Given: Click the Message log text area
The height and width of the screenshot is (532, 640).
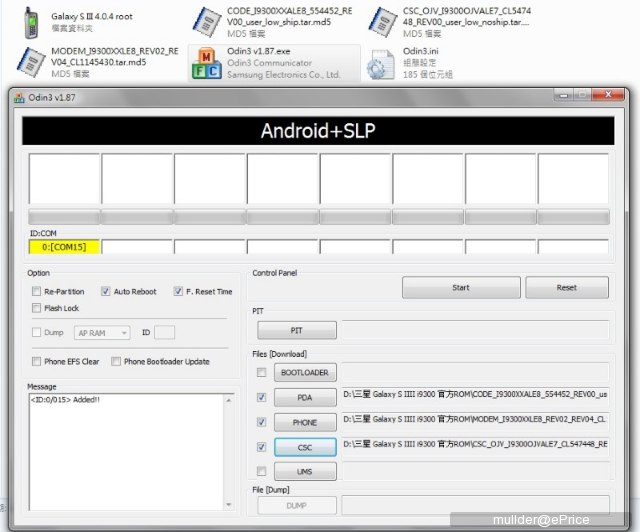Looking at the screenshot, I should pyautogui.click(x=127, y=452).
